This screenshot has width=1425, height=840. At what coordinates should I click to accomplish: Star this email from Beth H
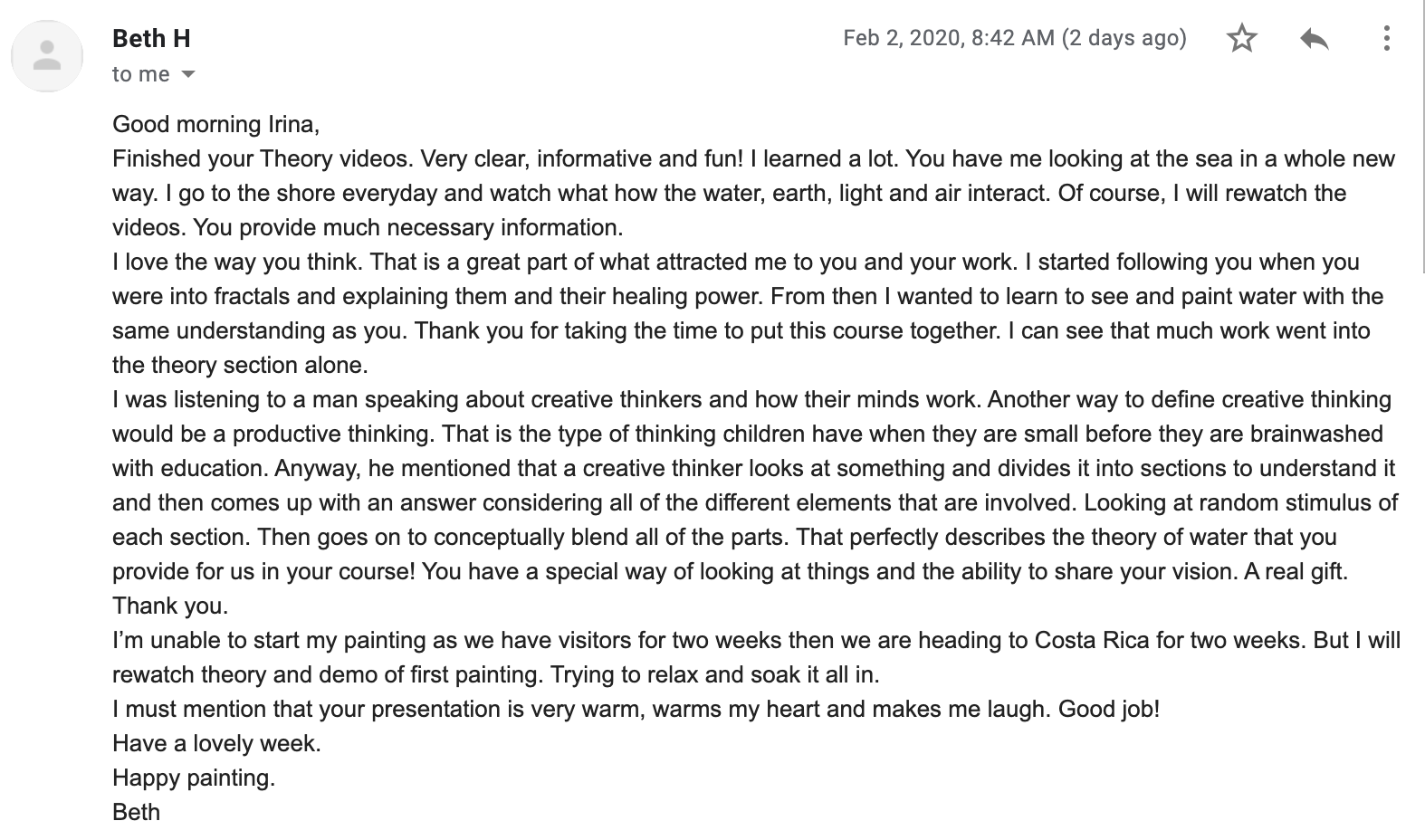(1241, 38)
